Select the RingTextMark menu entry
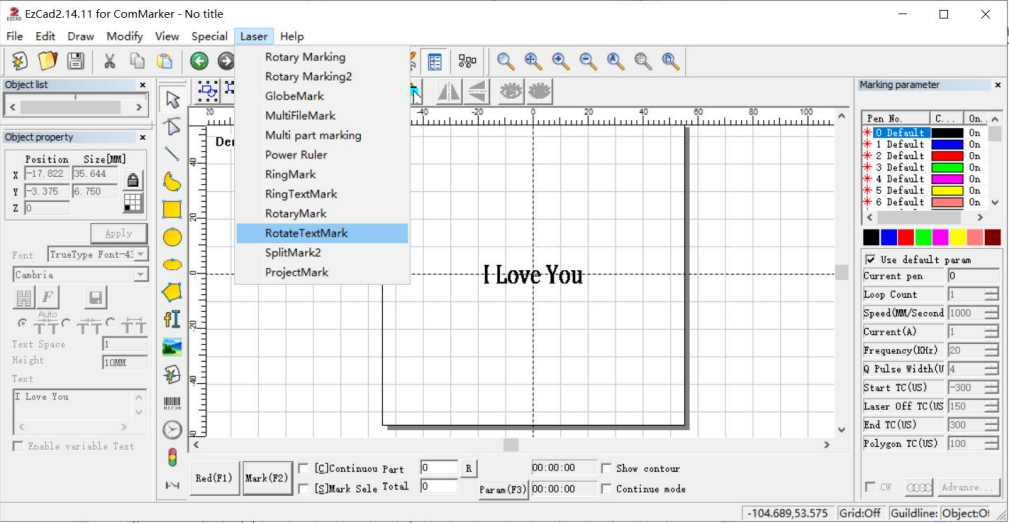The image size is (1009, 523). [x=300, y=194]
